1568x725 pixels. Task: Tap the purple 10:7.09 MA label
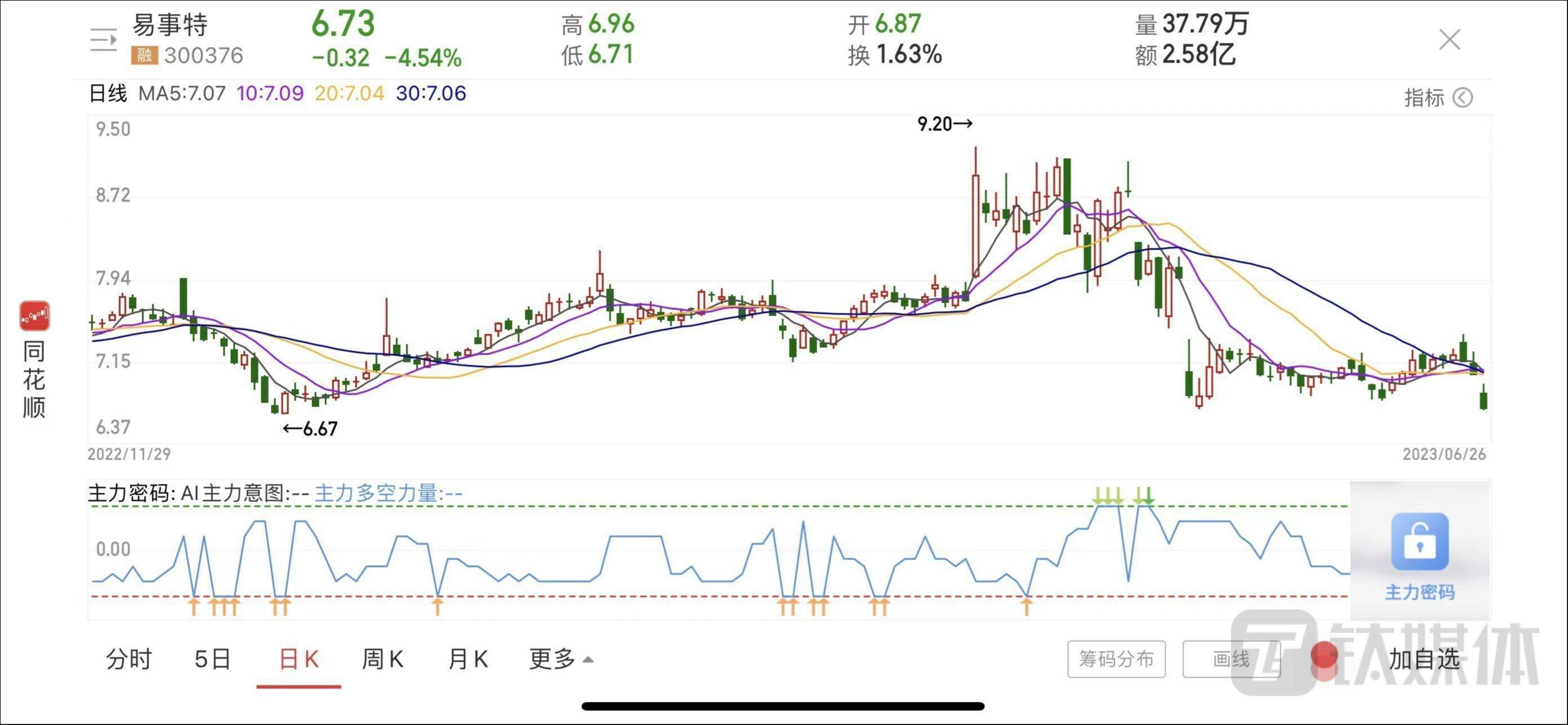click(x=270, y=94)
